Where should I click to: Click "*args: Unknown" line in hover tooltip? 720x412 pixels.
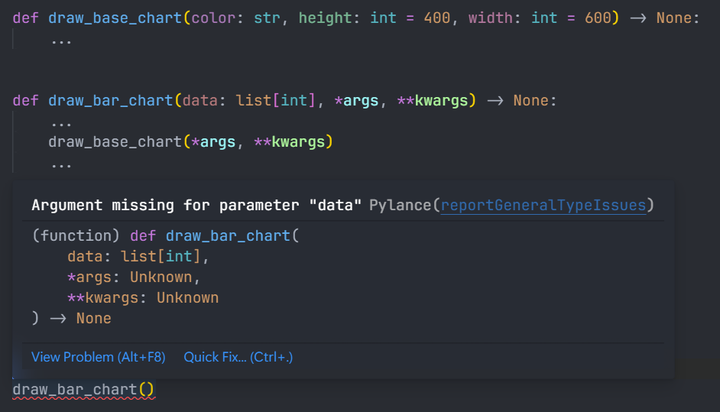133,277
